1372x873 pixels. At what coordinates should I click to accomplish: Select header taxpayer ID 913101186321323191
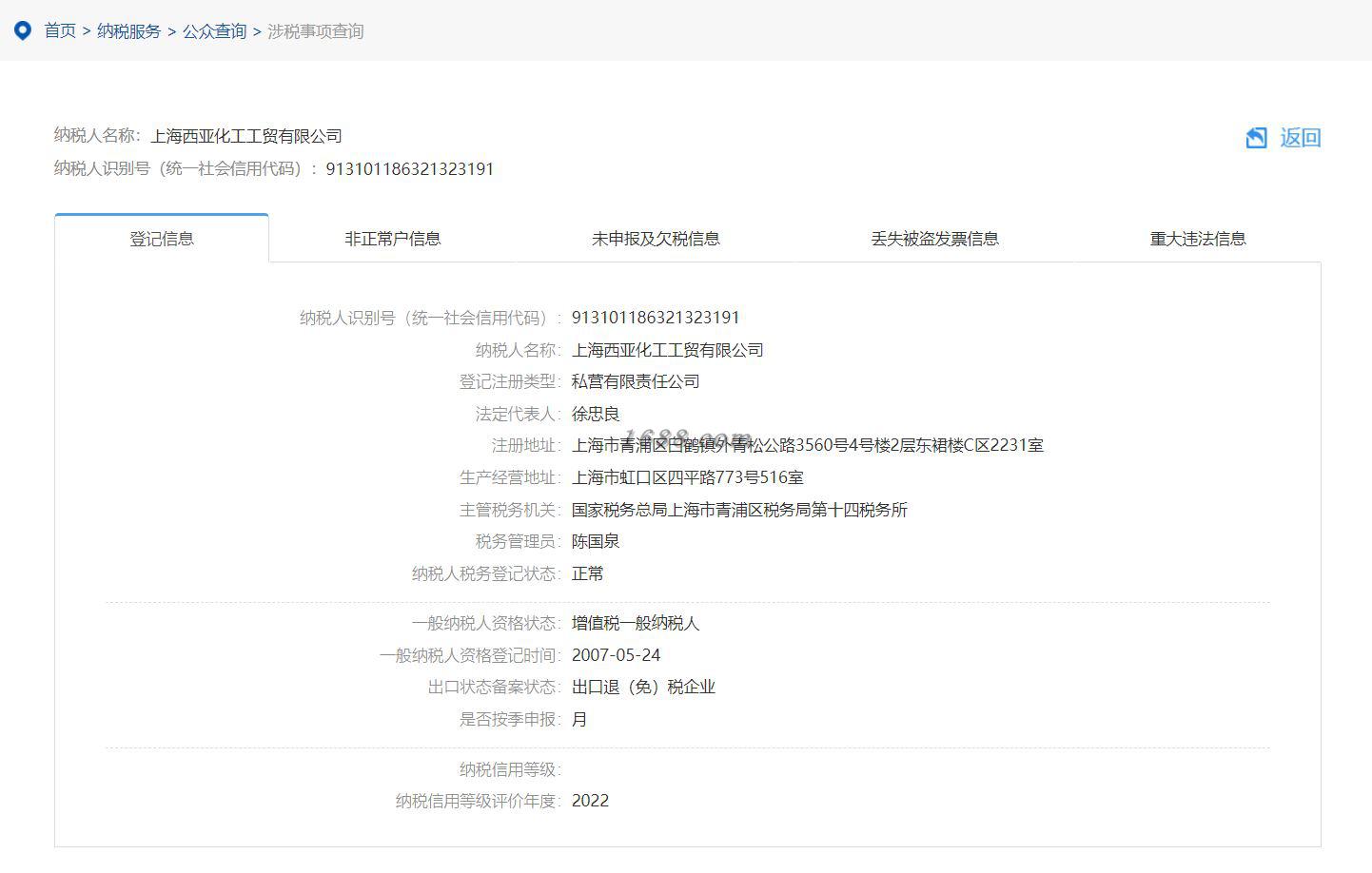(x=410, y=169)
